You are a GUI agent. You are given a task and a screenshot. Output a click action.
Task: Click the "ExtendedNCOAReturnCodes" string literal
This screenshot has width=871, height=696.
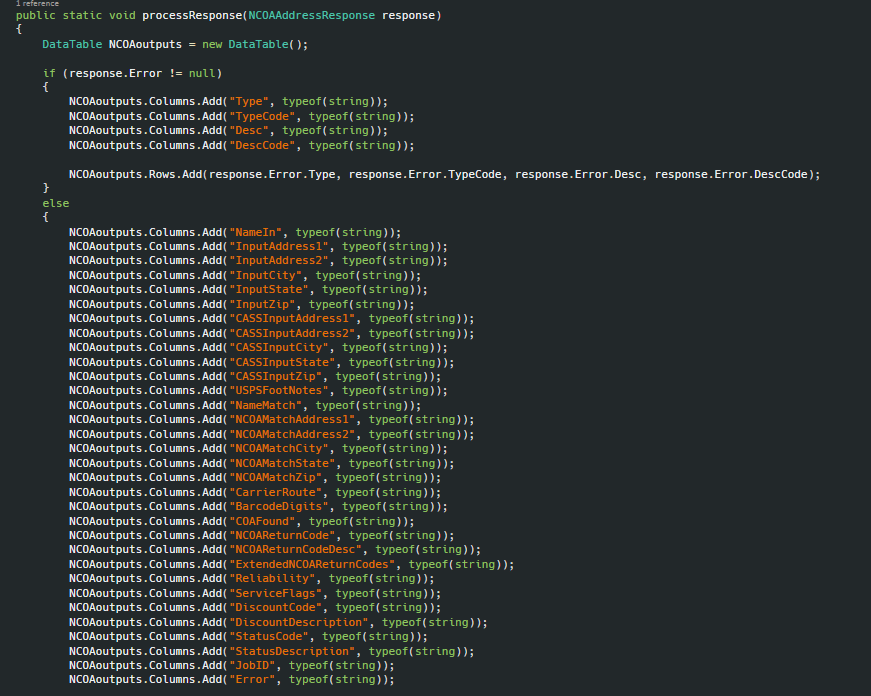coord(312,564)
